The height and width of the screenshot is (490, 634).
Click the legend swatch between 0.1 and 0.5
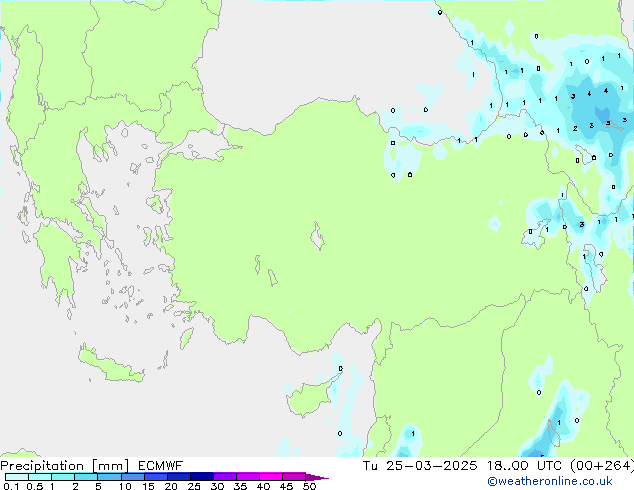(17, 477)
